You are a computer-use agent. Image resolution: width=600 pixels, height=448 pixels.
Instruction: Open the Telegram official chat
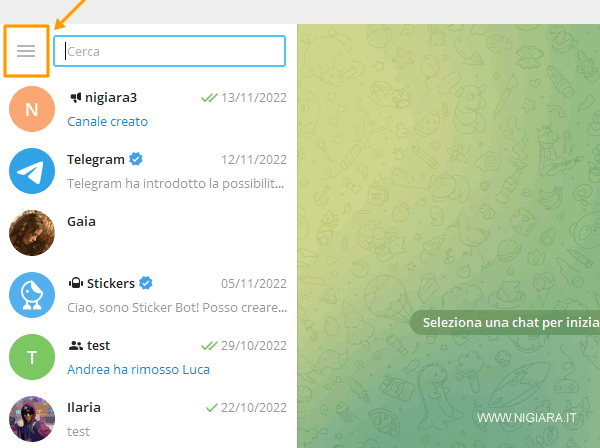pyautogui.click(x=148, y=171)
